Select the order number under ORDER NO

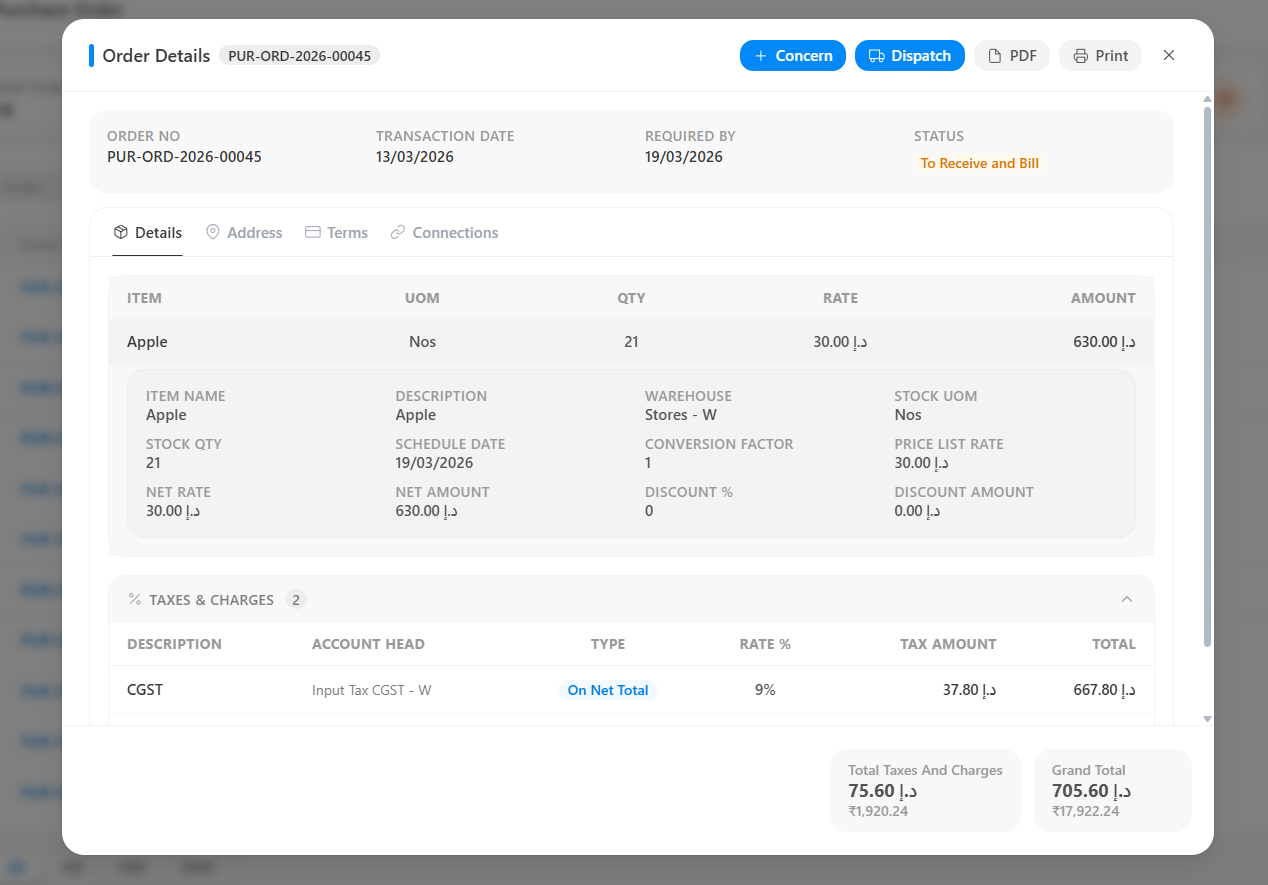tap(184, 157)
